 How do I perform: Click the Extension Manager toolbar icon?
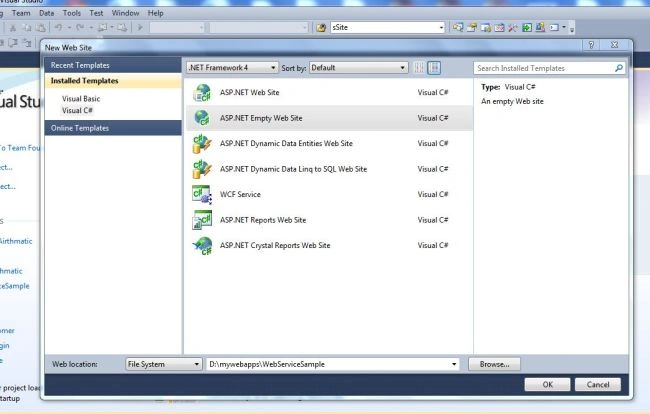(x=540, y=27)
